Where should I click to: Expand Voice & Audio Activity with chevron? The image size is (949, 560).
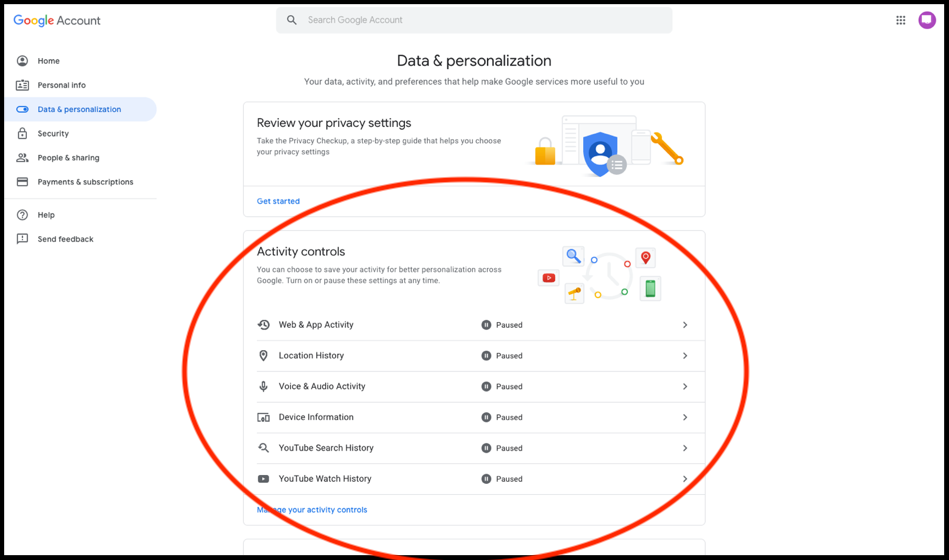coord(685,386)
